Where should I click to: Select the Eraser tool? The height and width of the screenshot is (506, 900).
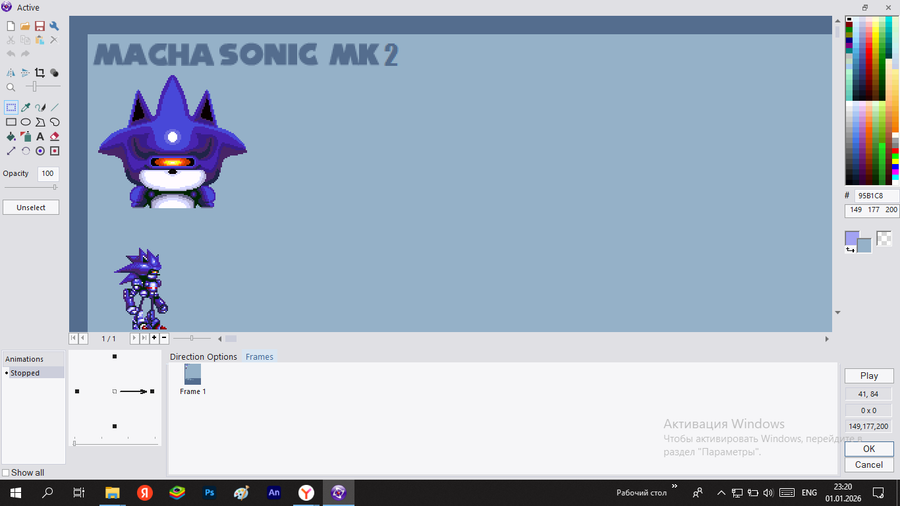pos(55,137)
